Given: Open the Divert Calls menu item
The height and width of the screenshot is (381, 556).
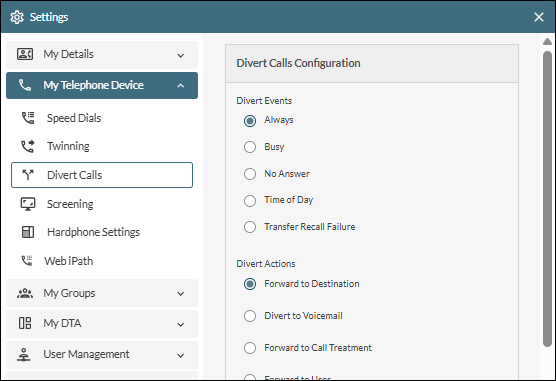Looking at the screenshot, I should pos(102,175).
